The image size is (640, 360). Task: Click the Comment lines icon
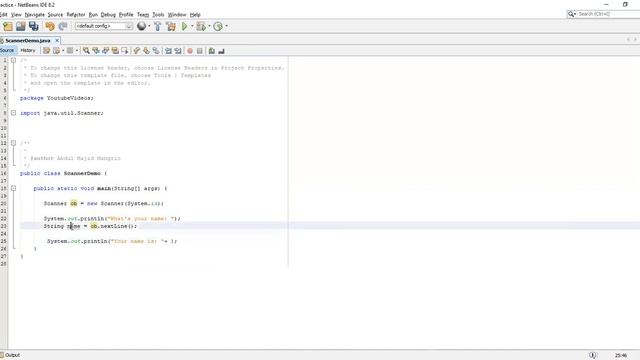pyautogui.click(x=211, y=51)
